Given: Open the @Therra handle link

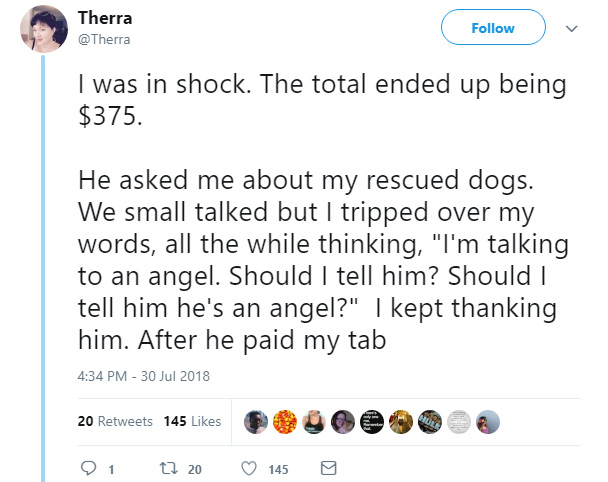Looking at the screenshot, I should [104, 39].
